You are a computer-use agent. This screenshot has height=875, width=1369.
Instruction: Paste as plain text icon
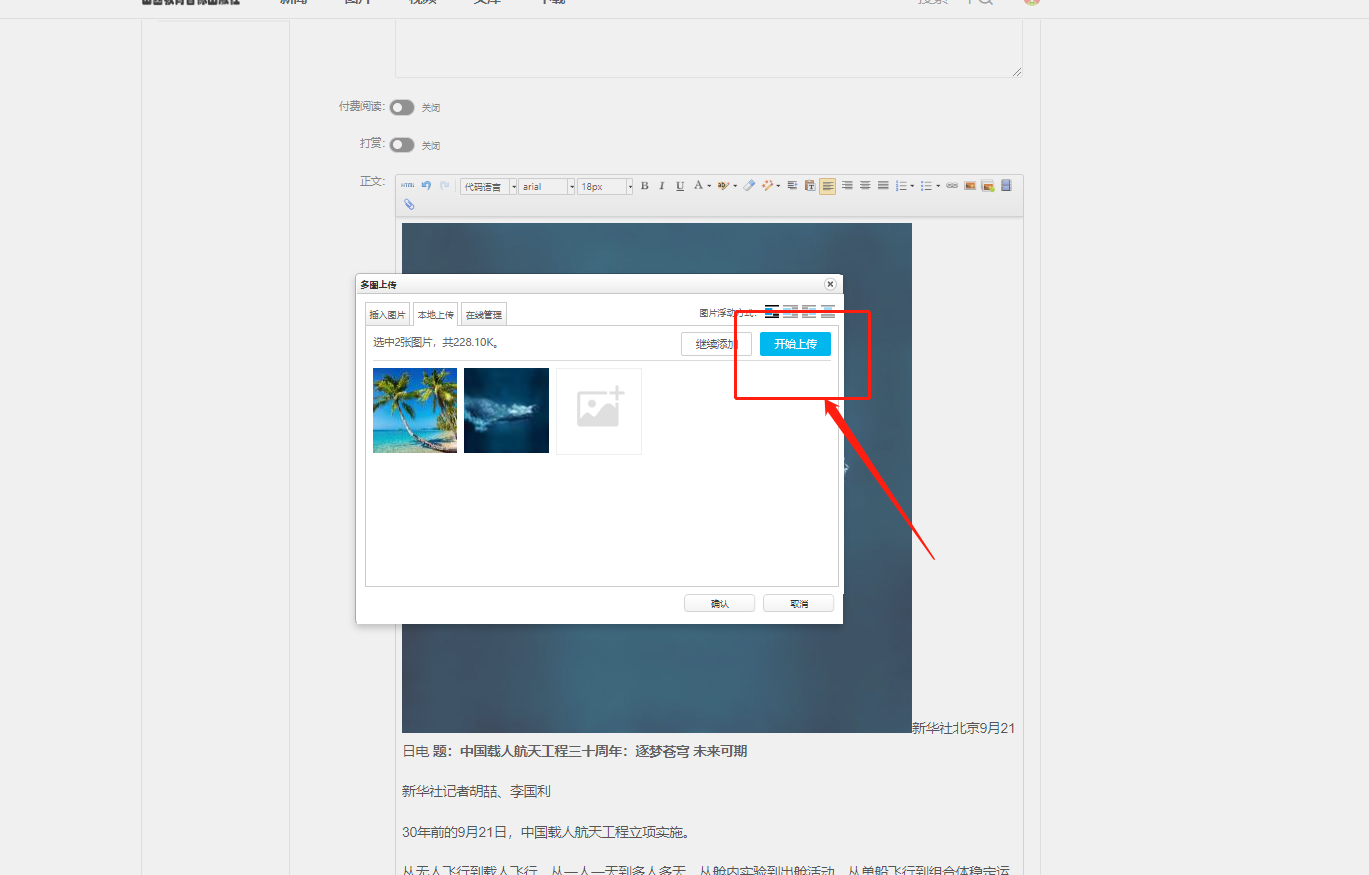click(x=810, y=186)
